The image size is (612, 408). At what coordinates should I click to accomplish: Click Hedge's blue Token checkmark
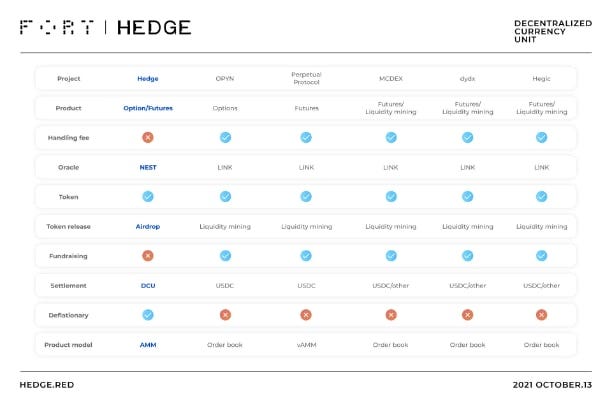point(148,196)
